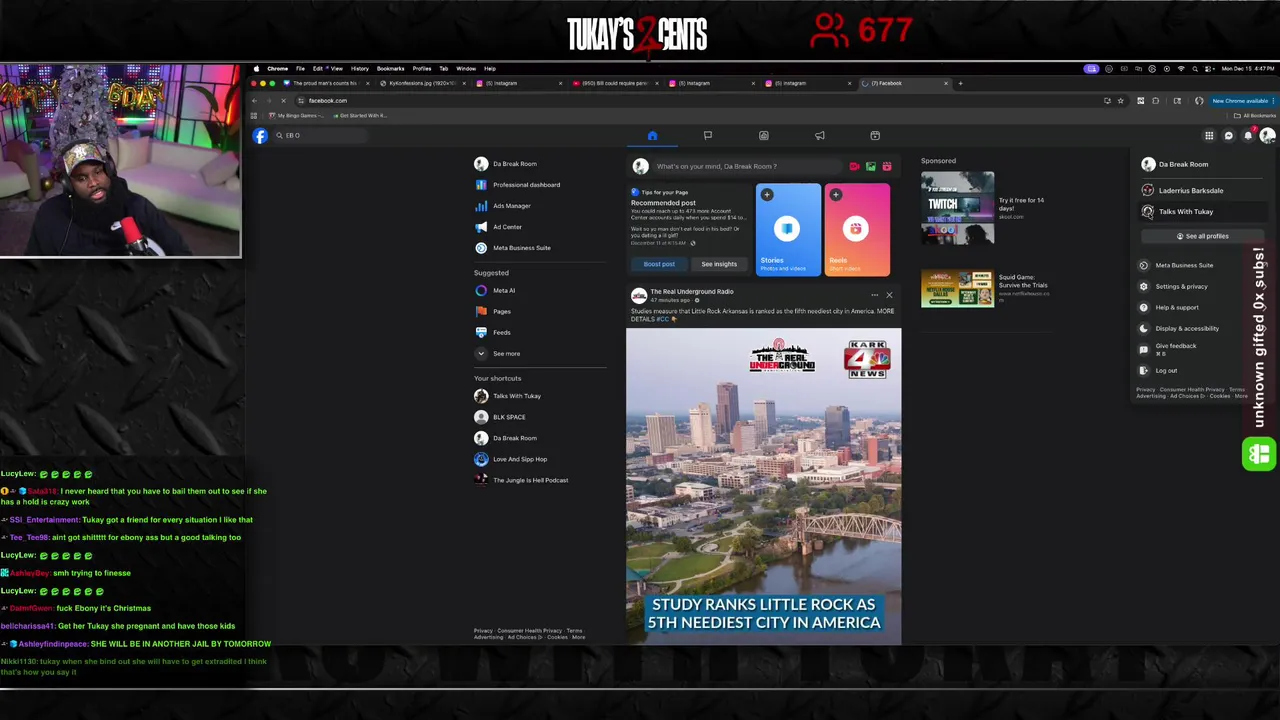Switch to the Bill could require browser tab
The image size is (1280, 720).
615,83
